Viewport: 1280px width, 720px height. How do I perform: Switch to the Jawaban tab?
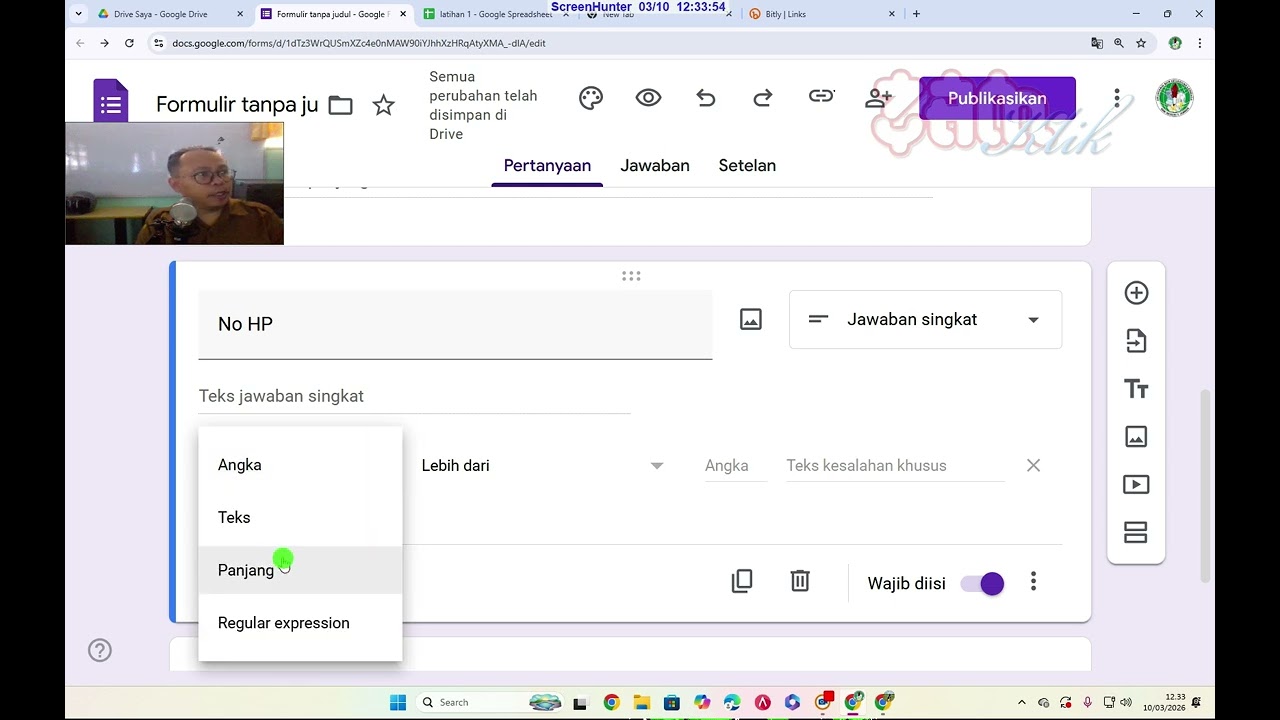point(655,166)
